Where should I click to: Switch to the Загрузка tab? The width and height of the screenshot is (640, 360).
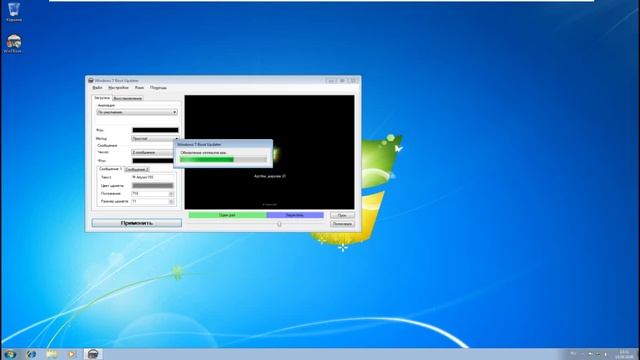102,98
